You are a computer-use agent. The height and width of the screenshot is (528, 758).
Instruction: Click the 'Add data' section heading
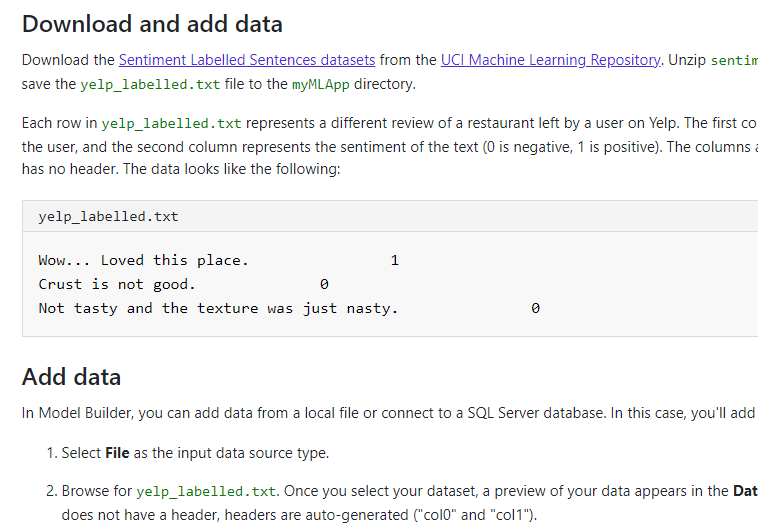pyautogui.click(x=71, y=377)
